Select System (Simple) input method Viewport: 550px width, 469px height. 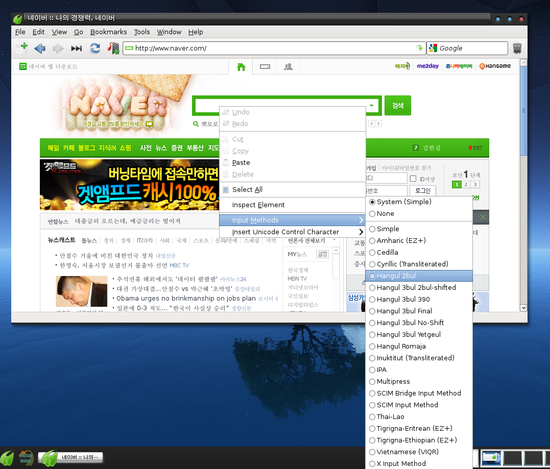[x=419, y=202]
